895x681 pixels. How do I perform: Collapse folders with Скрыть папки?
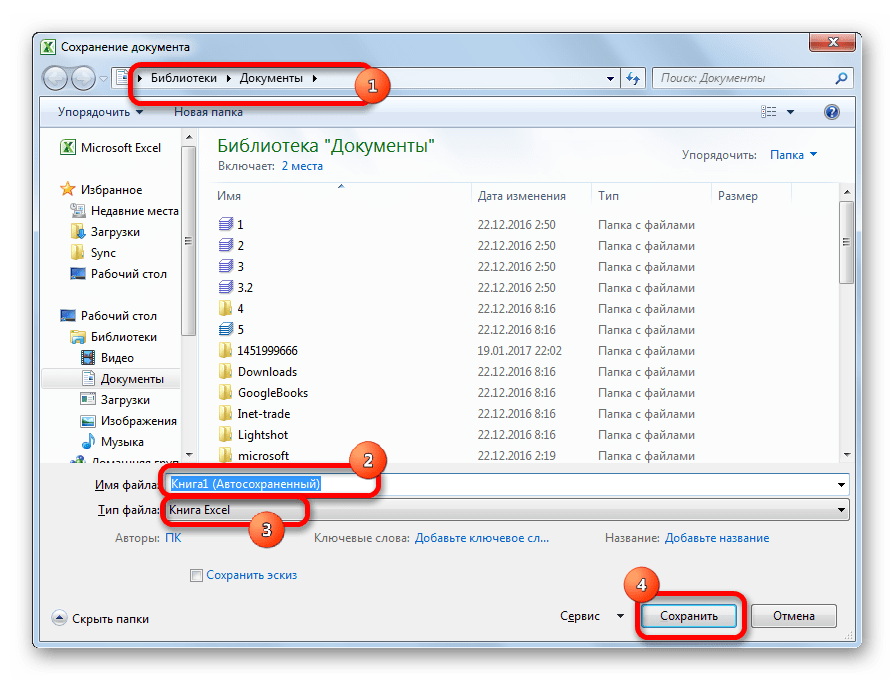click(100, 619)
